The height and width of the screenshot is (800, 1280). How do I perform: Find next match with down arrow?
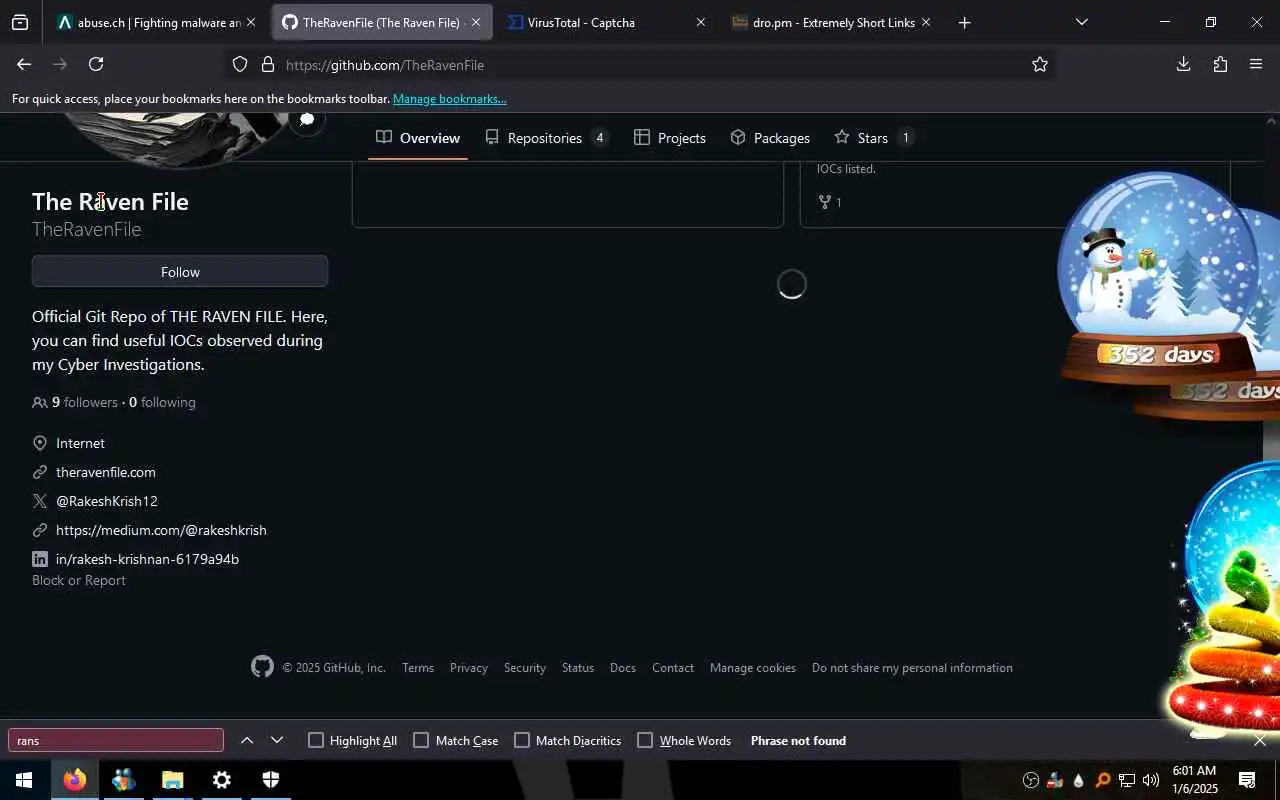click(277, 740)
